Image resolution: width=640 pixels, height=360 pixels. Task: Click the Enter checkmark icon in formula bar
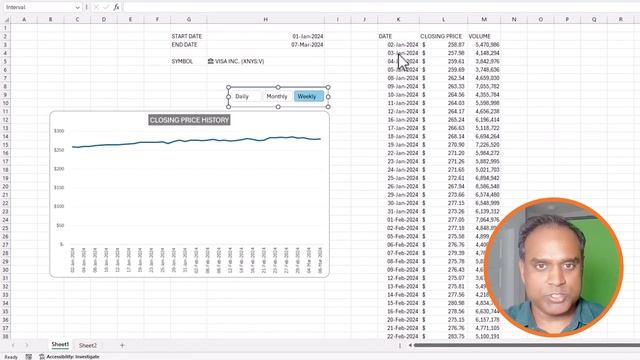pyautogui.click(x=106, y=7)
